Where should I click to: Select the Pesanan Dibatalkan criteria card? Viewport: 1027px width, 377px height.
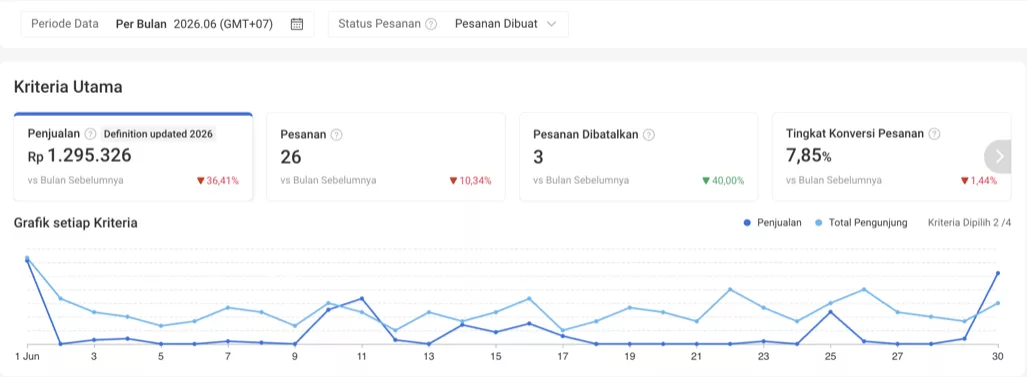639,157
